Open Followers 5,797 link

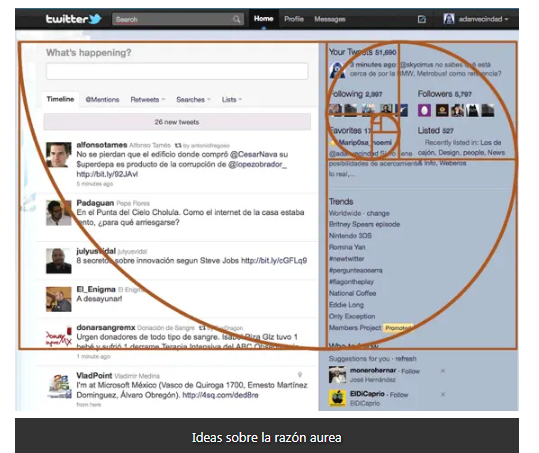coord(444,94)
